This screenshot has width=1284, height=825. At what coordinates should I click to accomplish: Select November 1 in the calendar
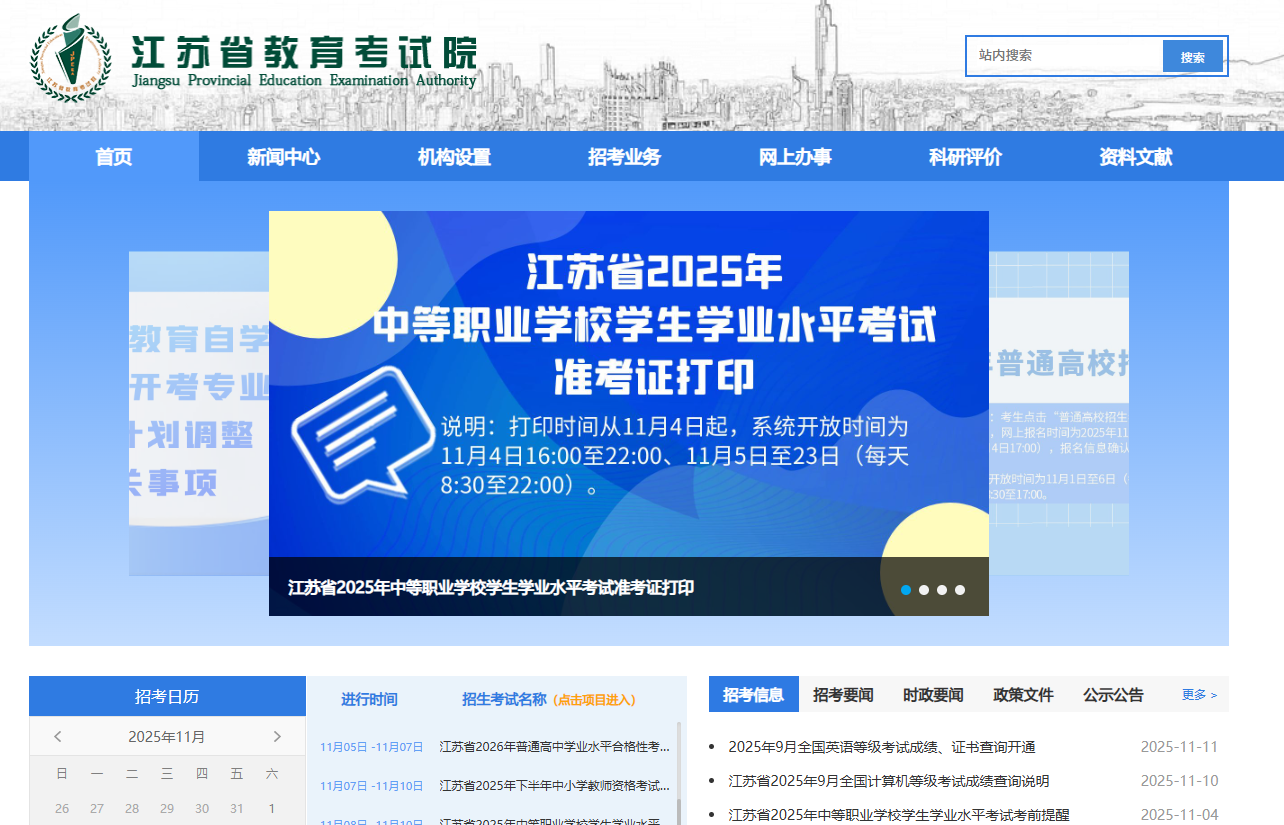tap(271, 808)
